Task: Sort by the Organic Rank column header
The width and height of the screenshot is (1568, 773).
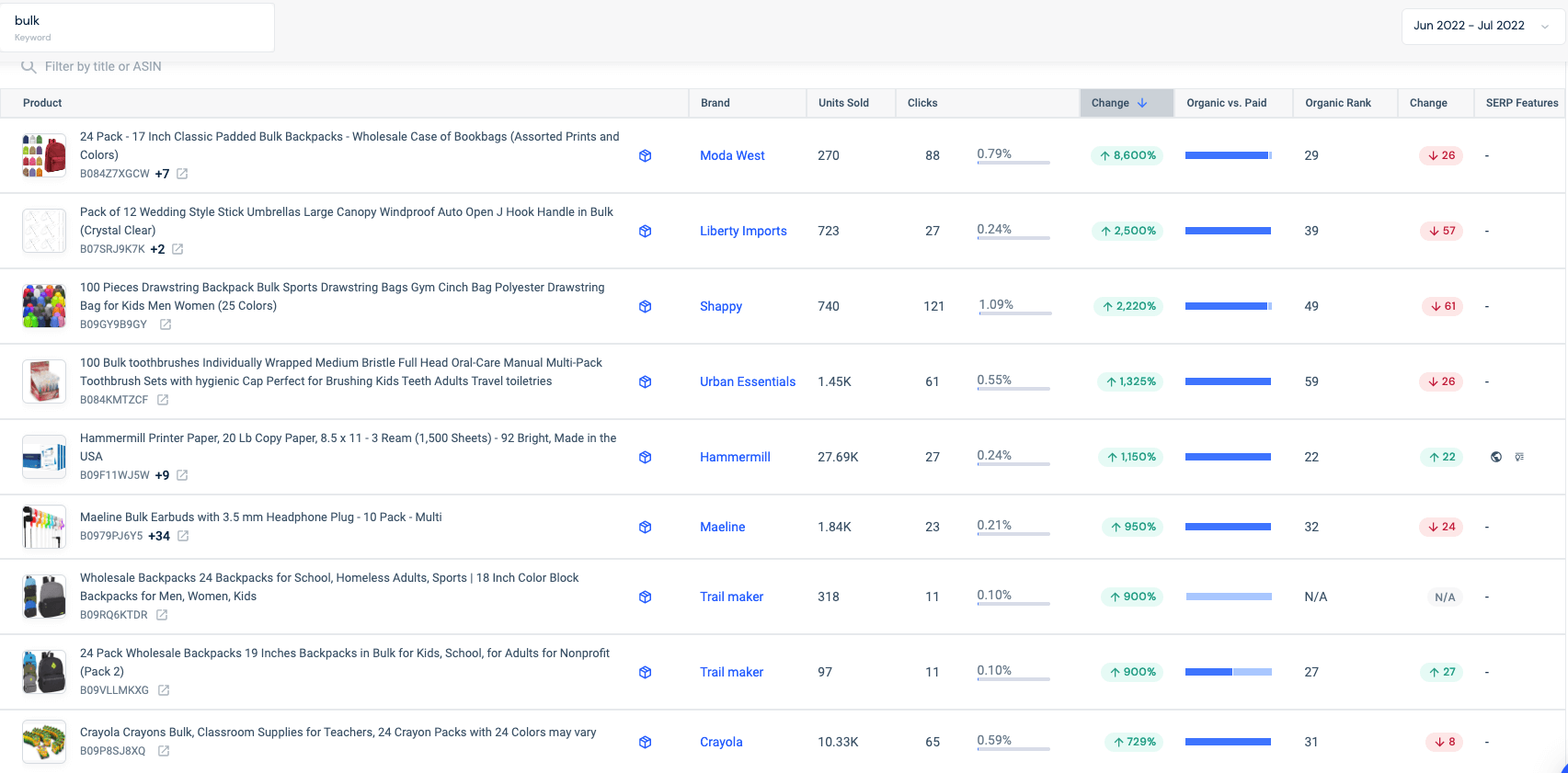Action: 1337,103
